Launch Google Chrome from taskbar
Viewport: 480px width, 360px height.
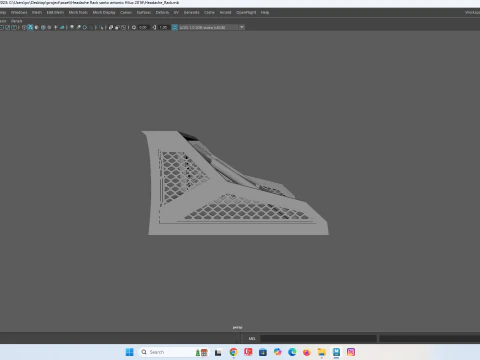pyautogui.click(x=234, y=352)
